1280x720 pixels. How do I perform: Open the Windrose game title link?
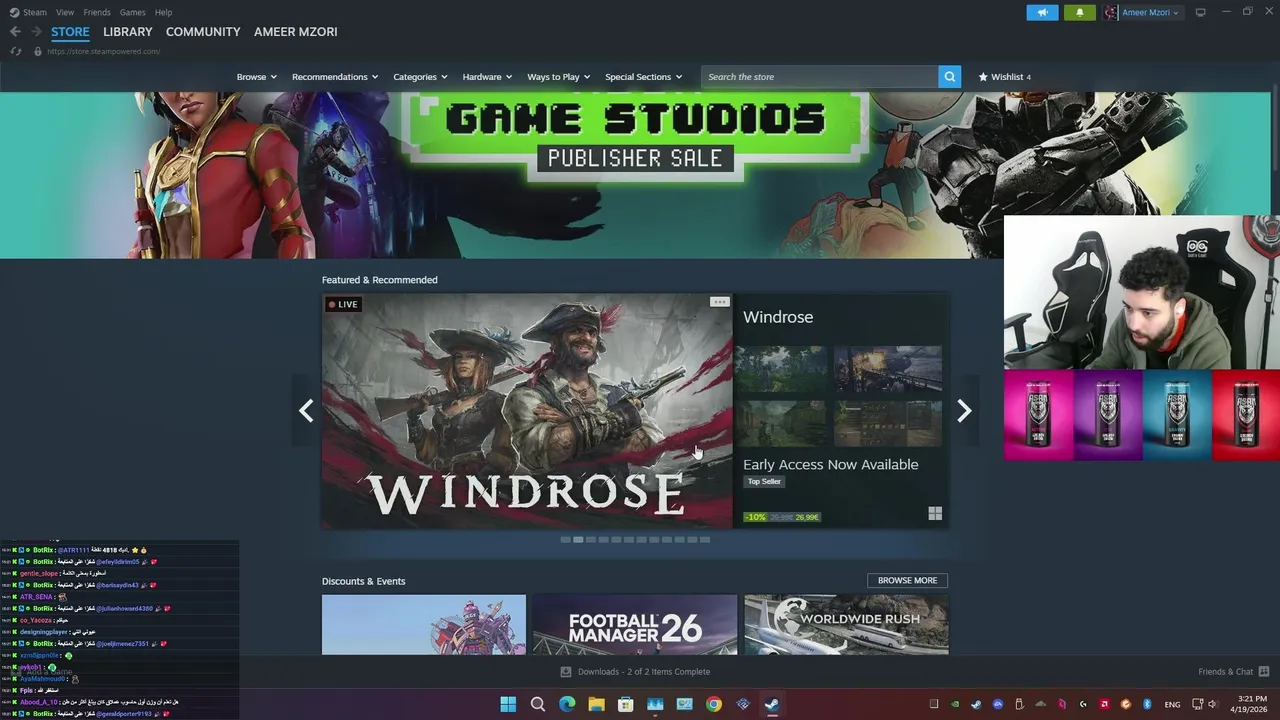778,317
